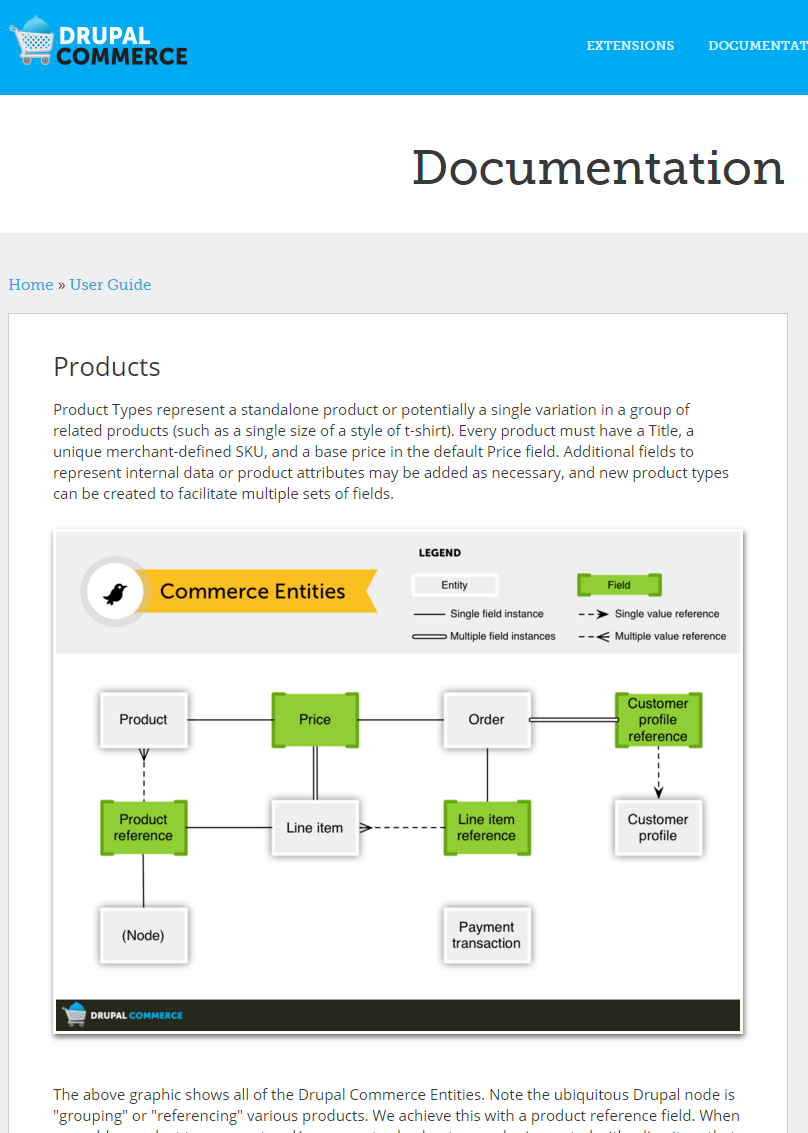The image size is (808, 1133).
Task: Go to the Home breadcrumb link
Action: click(31, 285)
